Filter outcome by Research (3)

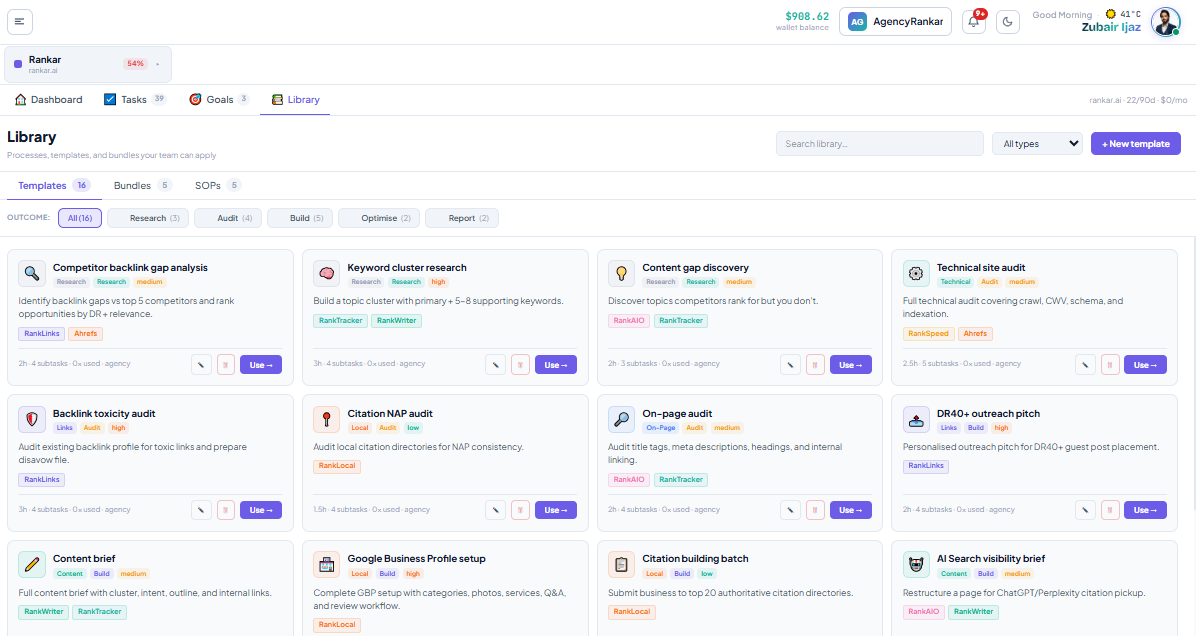pos(148,218)
